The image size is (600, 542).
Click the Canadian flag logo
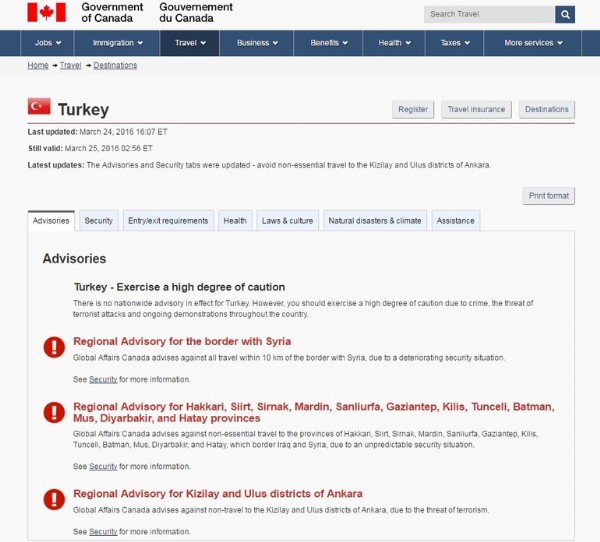click(x=45, y=12)
